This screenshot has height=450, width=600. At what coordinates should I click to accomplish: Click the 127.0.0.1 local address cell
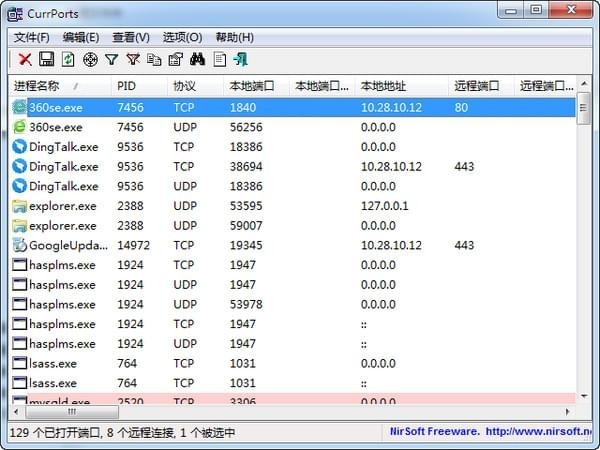point(385,206)
